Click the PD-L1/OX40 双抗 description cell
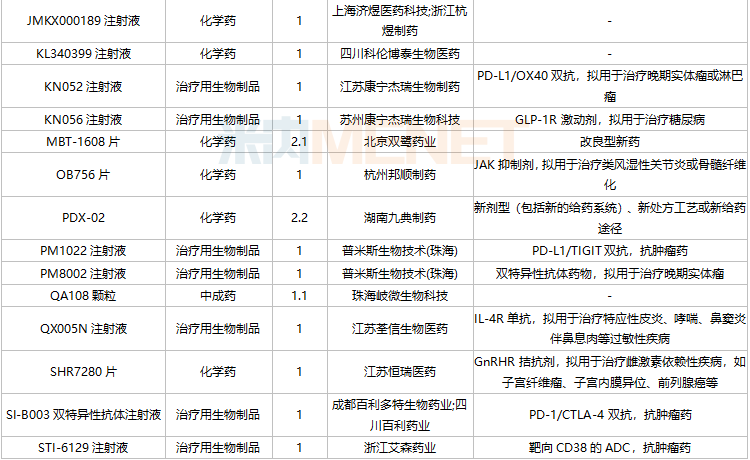This screenshot has width=750, height=460. pos(610,86)
